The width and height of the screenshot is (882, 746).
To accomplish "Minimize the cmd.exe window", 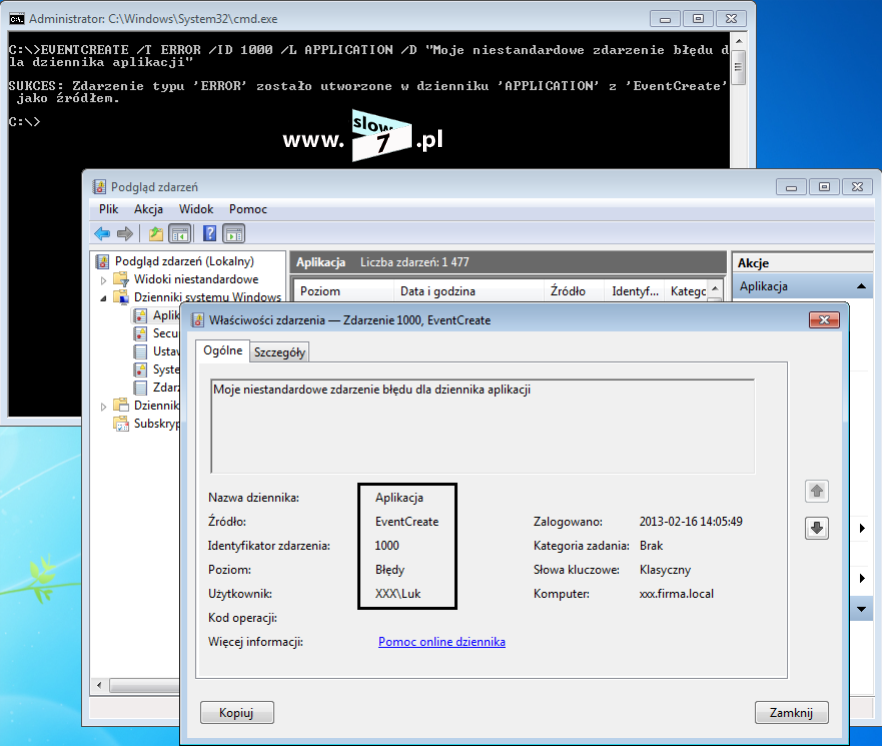I will (665, 19).
